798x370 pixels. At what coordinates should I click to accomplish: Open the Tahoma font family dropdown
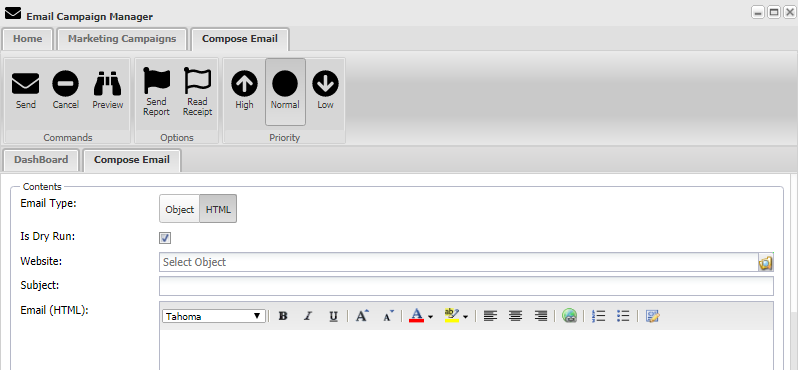214,316
